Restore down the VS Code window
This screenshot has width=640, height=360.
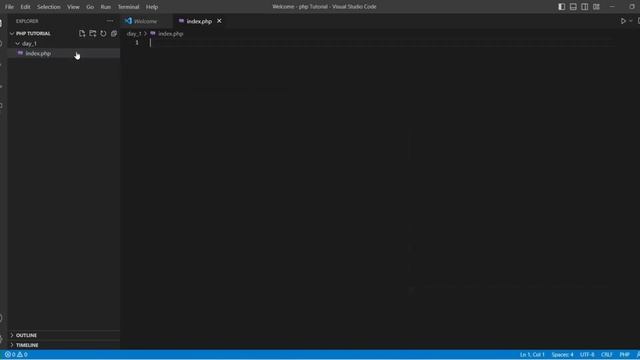pyautogui.click(x=632, y=7)
